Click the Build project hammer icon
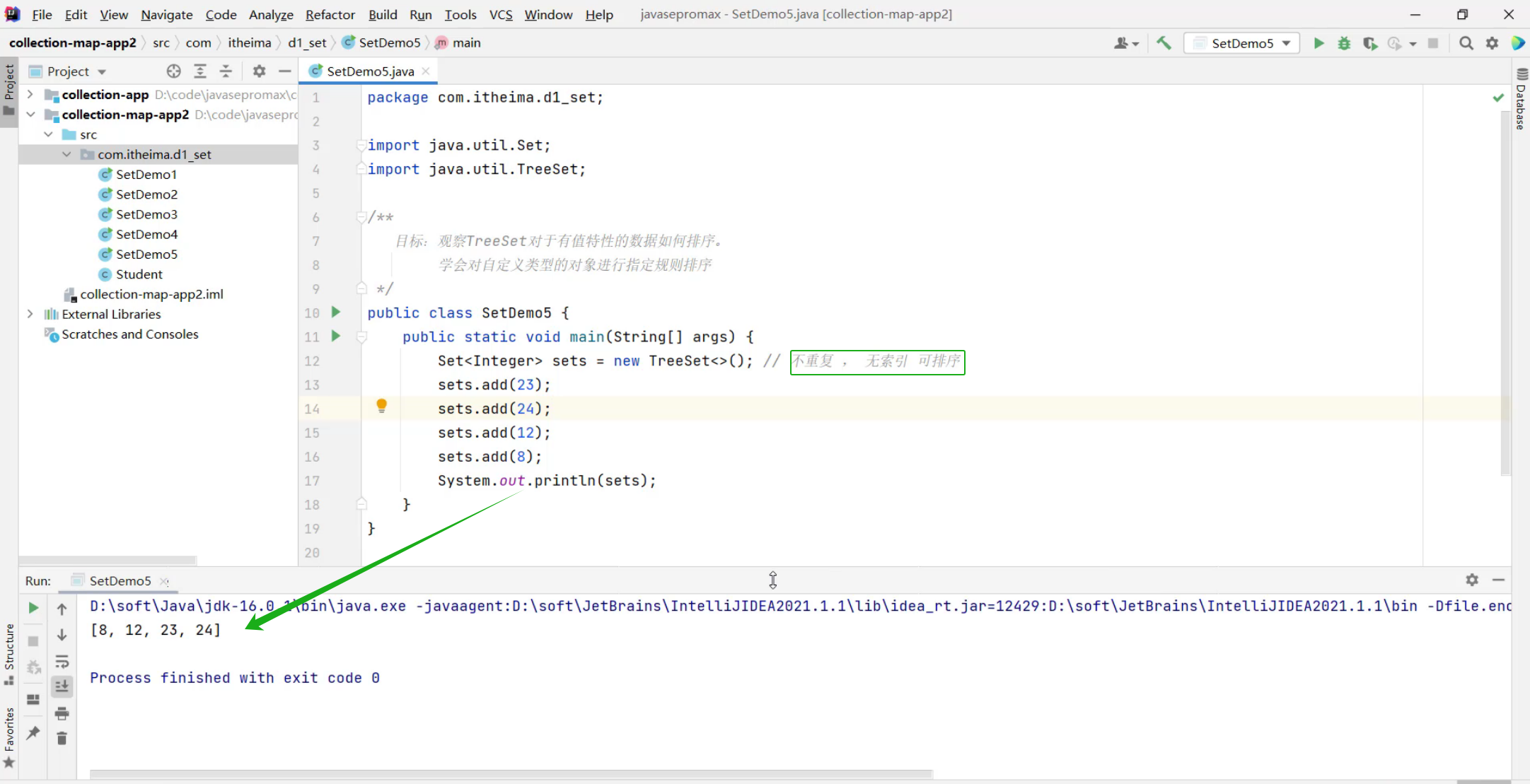 [x=1164, y=43]
